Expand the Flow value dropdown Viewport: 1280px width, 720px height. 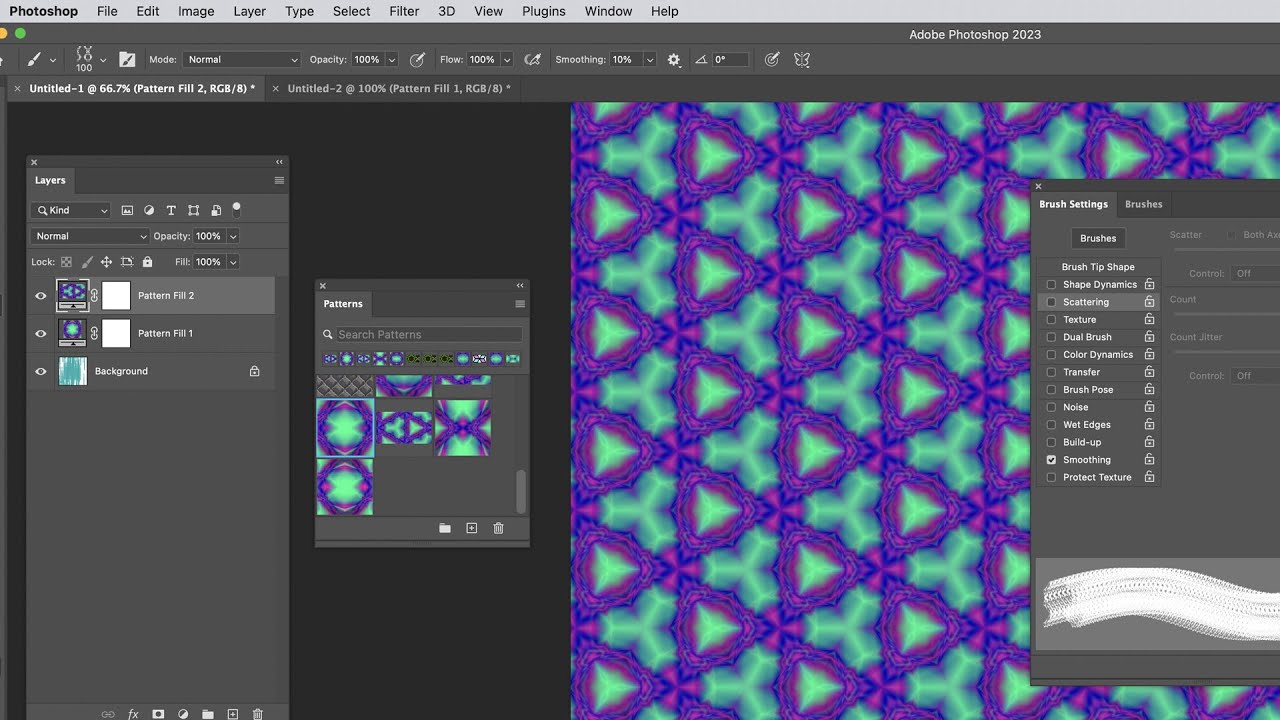coord(506,60)
